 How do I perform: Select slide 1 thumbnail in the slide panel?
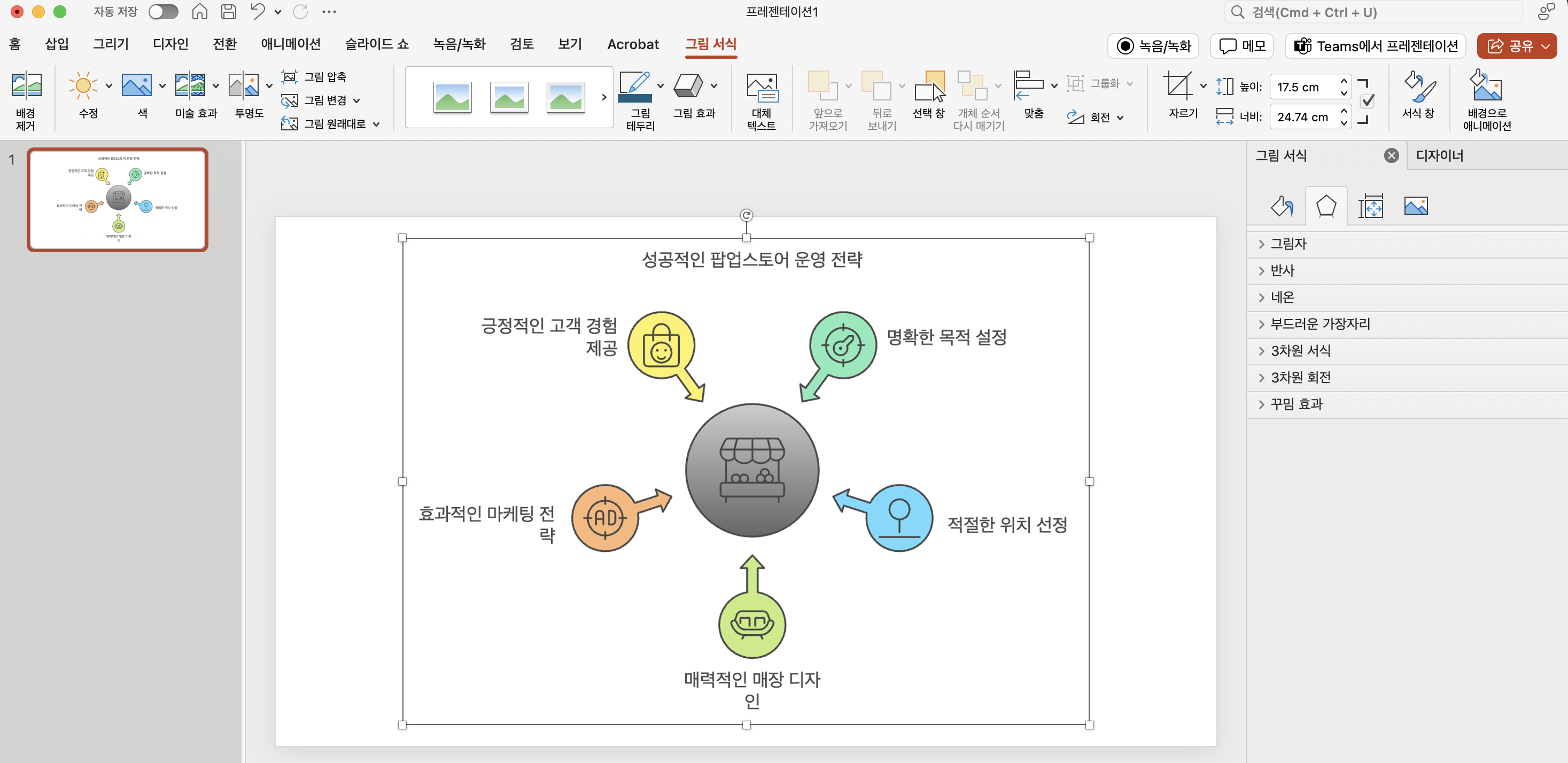coord(118,200)
